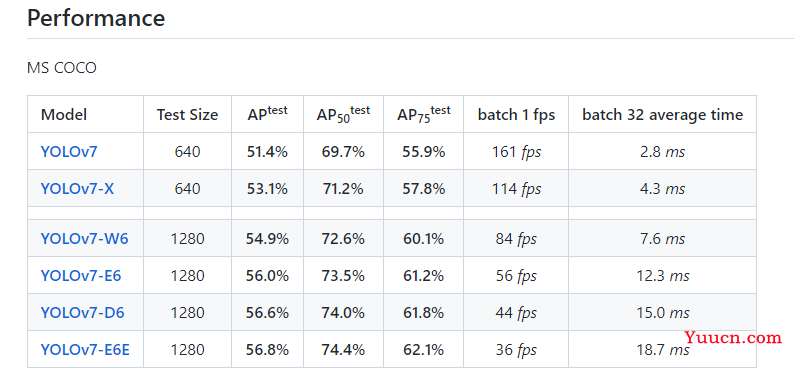Screen dimensions: 794x392
Task: Follow the YOLOv7-W6 link
Action: click(x=85, y=239)
